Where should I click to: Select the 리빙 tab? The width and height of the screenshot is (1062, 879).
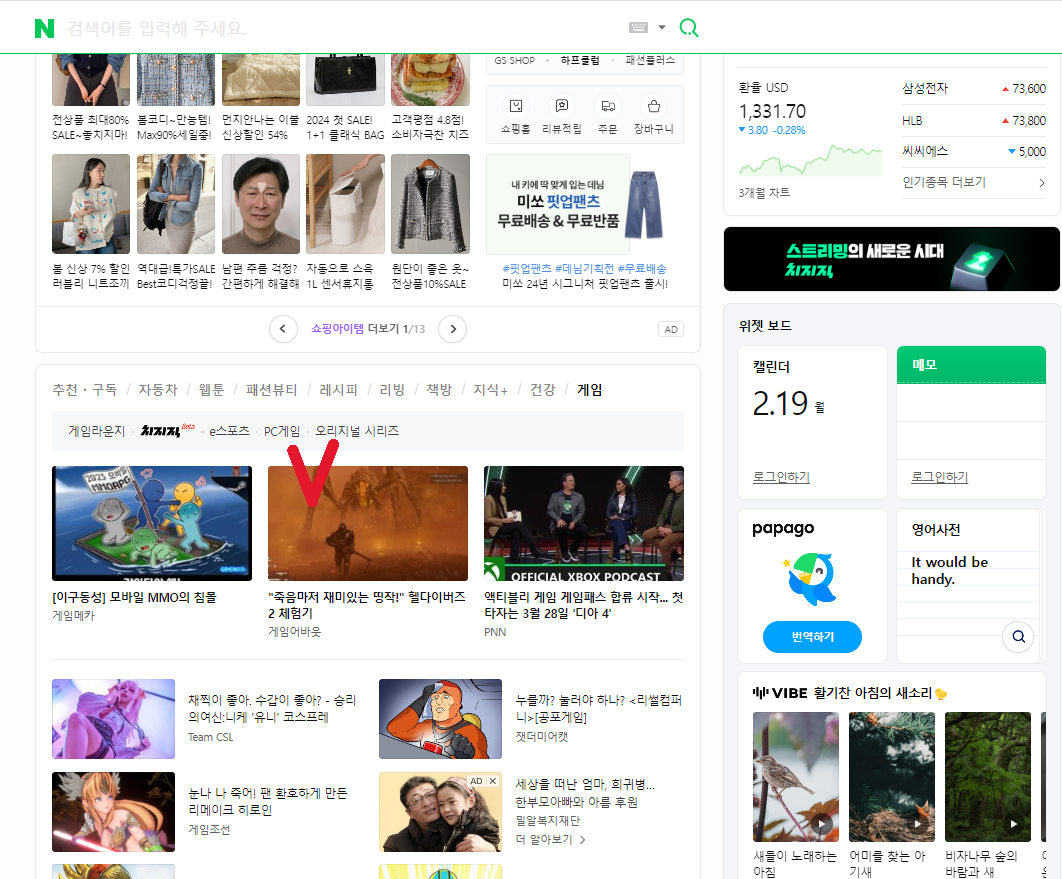pos(392,390)
